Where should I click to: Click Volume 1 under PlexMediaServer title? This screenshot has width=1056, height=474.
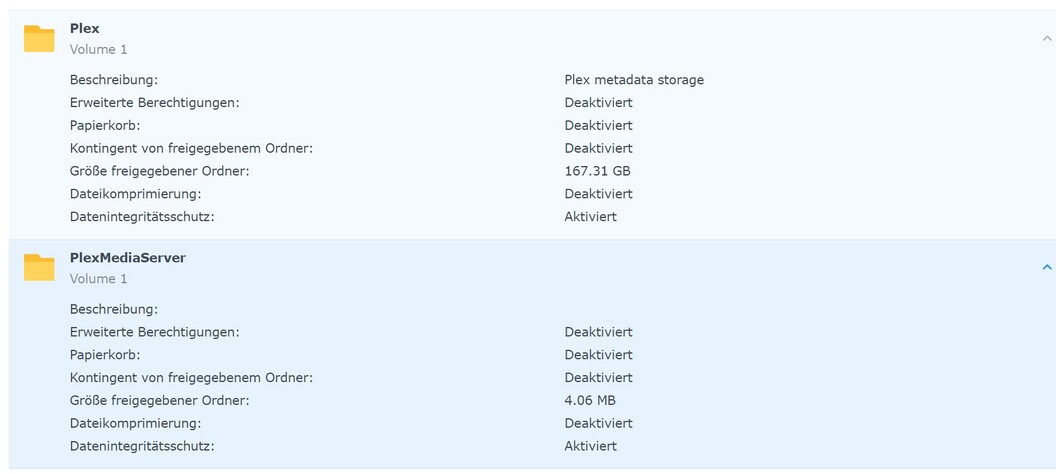(99, 279)
